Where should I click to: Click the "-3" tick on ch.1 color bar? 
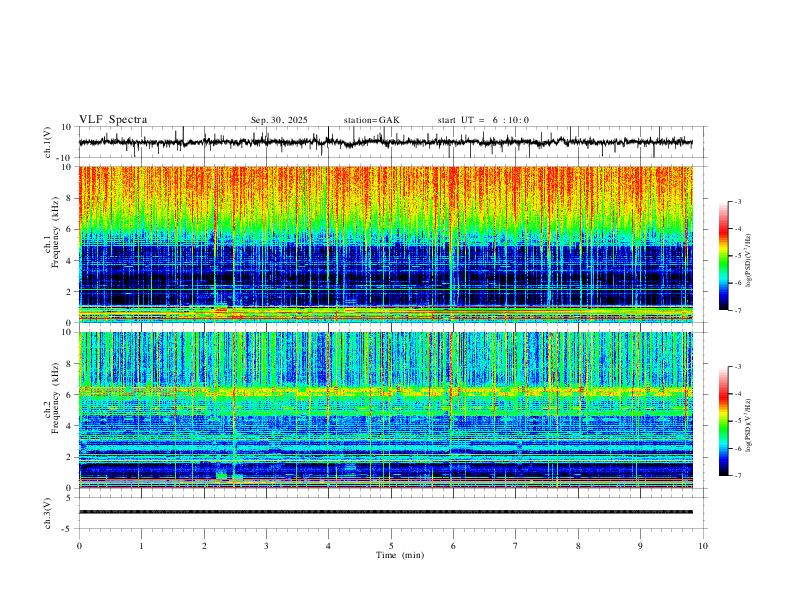(737, 201)
